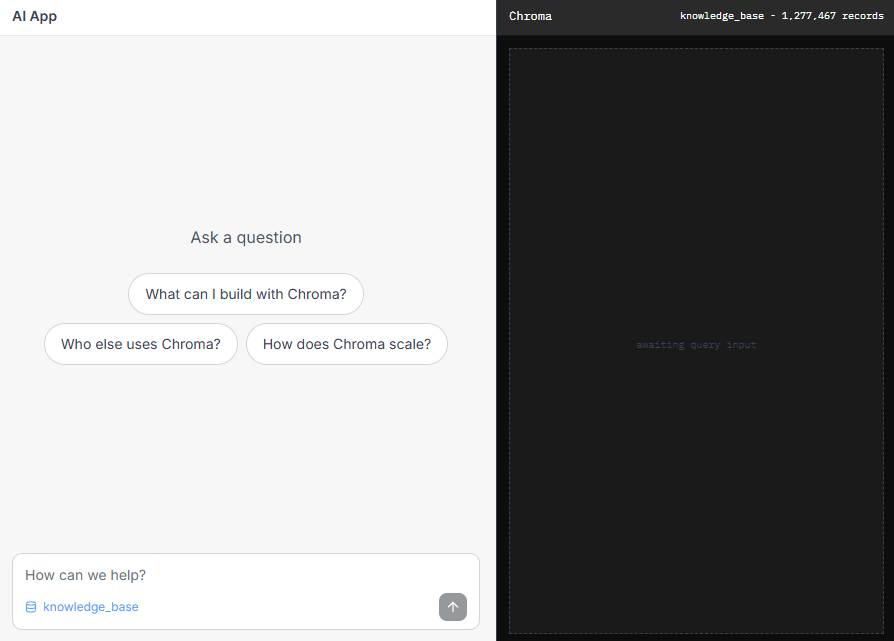This screenshot has height=641, width=894.
Task: Open the knowledge_base collection link
Action: pos(91,607)
